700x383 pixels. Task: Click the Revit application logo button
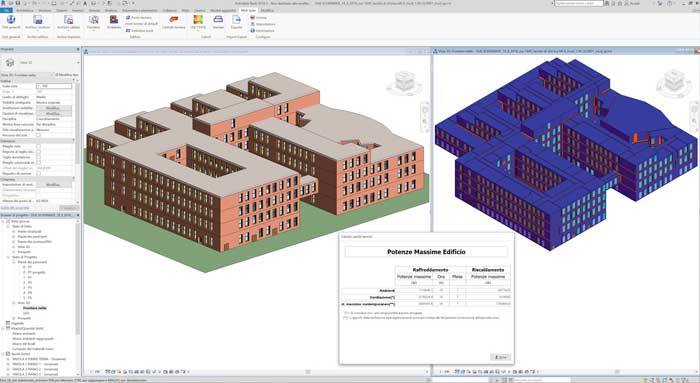pyautogui.click(x=3, y=3)
